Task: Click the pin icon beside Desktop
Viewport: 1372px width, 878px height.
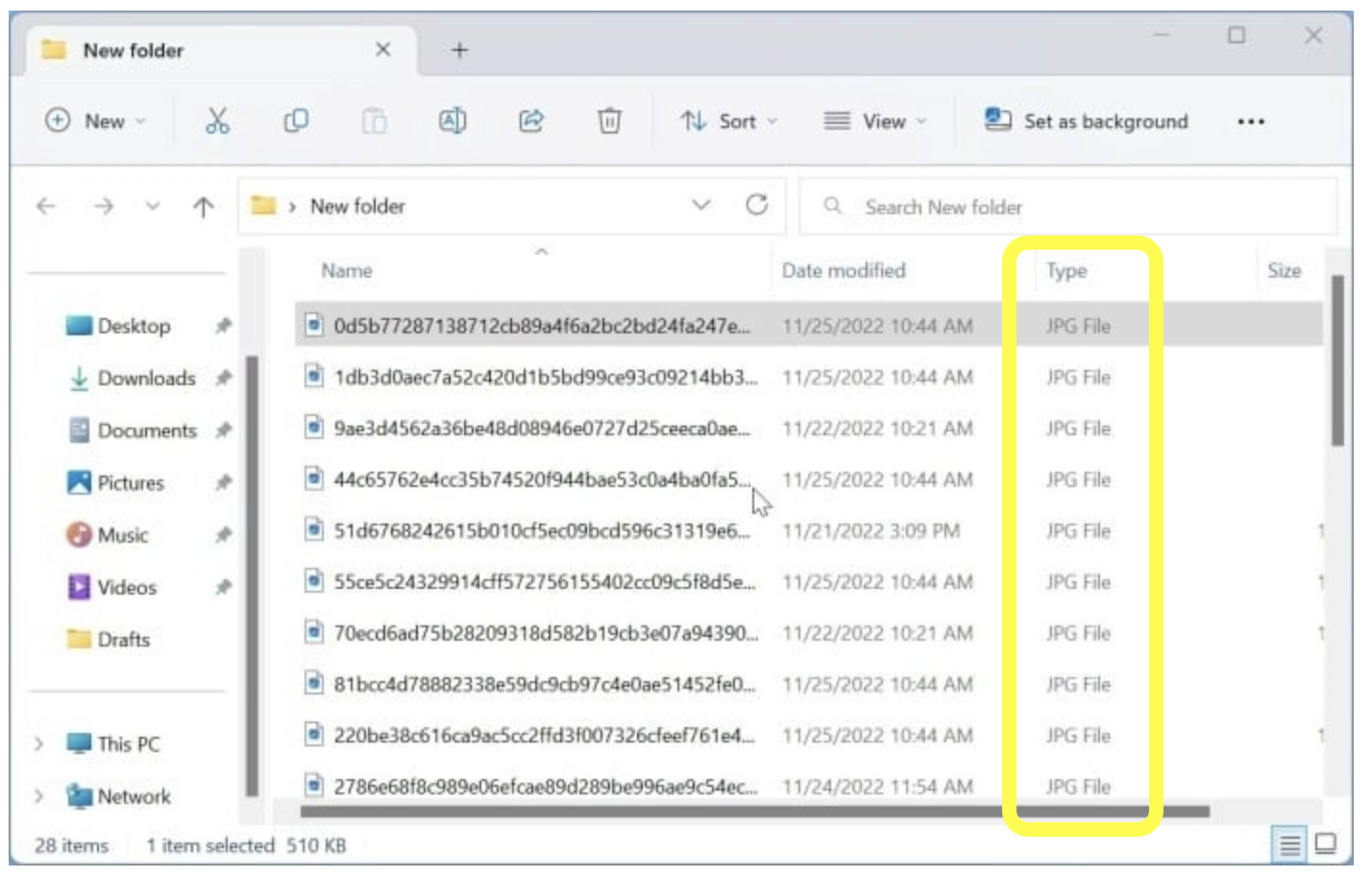Action: pyautogui.click(x=223, y=326)
